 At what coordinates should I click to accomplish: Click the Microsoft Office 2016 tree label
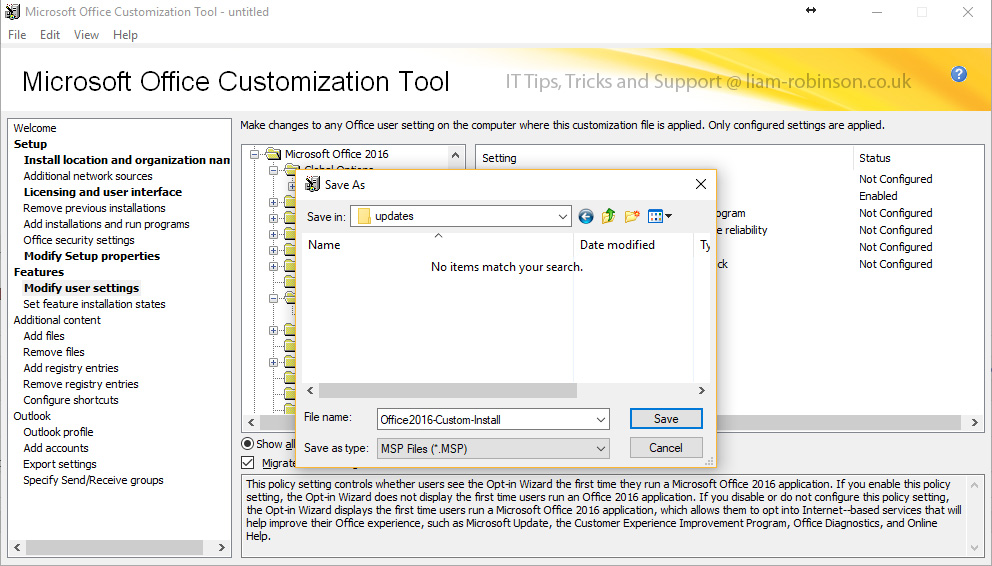(337, 154)
